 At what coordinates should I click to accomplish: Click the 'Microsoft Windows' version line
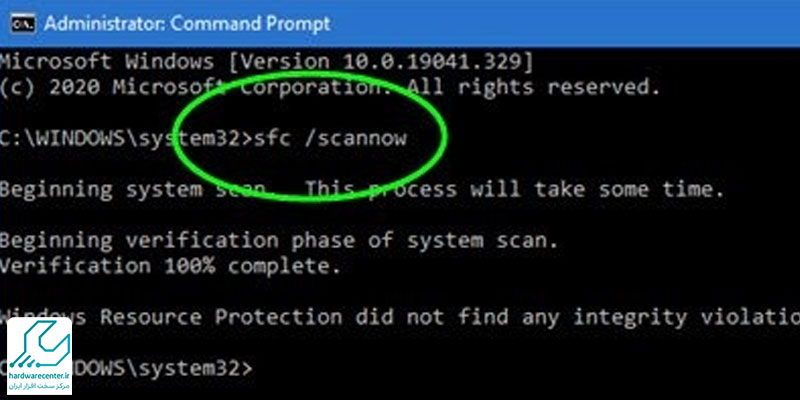point(266,62)
